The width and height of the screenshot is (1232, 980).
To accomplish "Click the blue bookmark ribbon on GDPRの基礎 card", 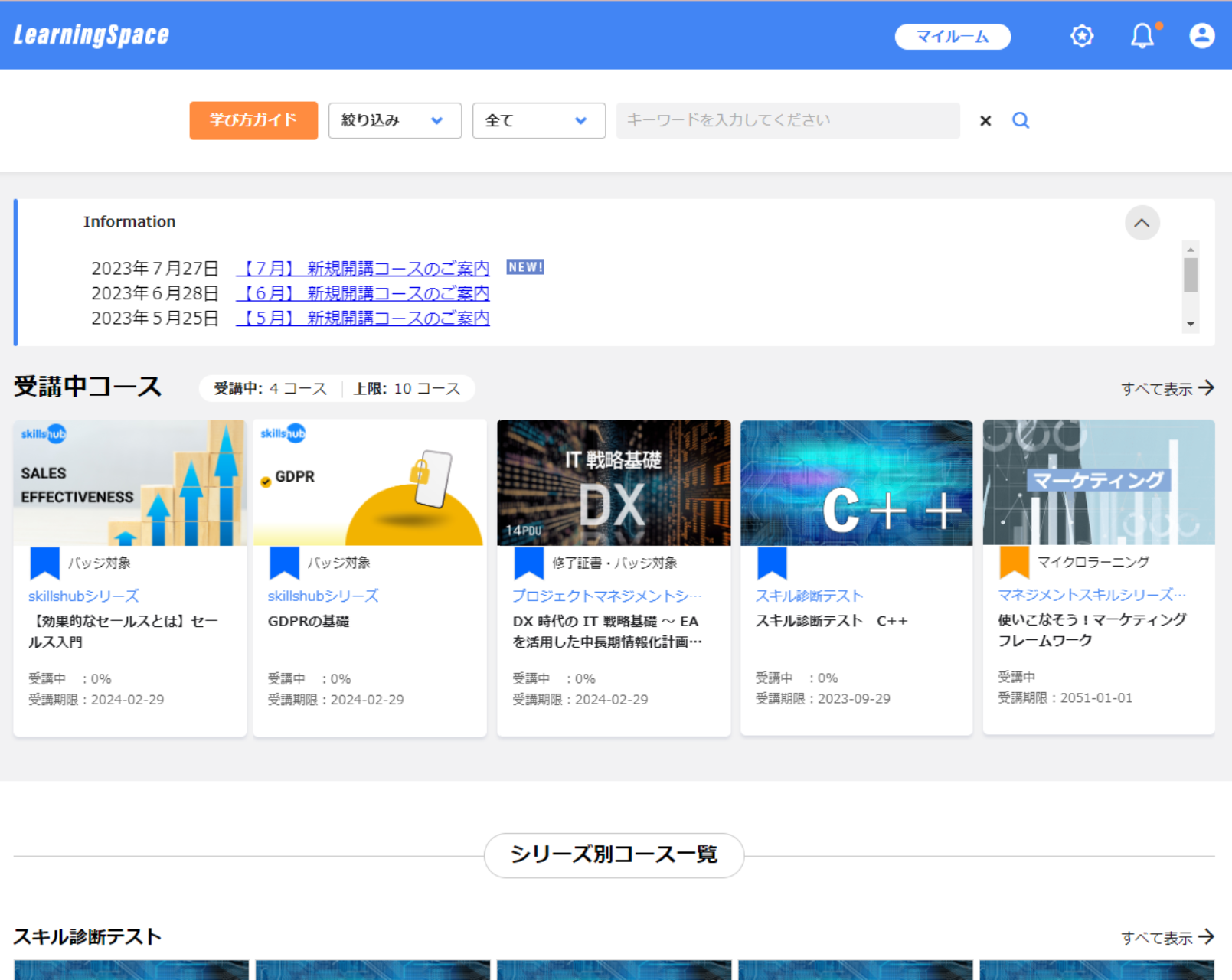I will click(x=284, y=563).
